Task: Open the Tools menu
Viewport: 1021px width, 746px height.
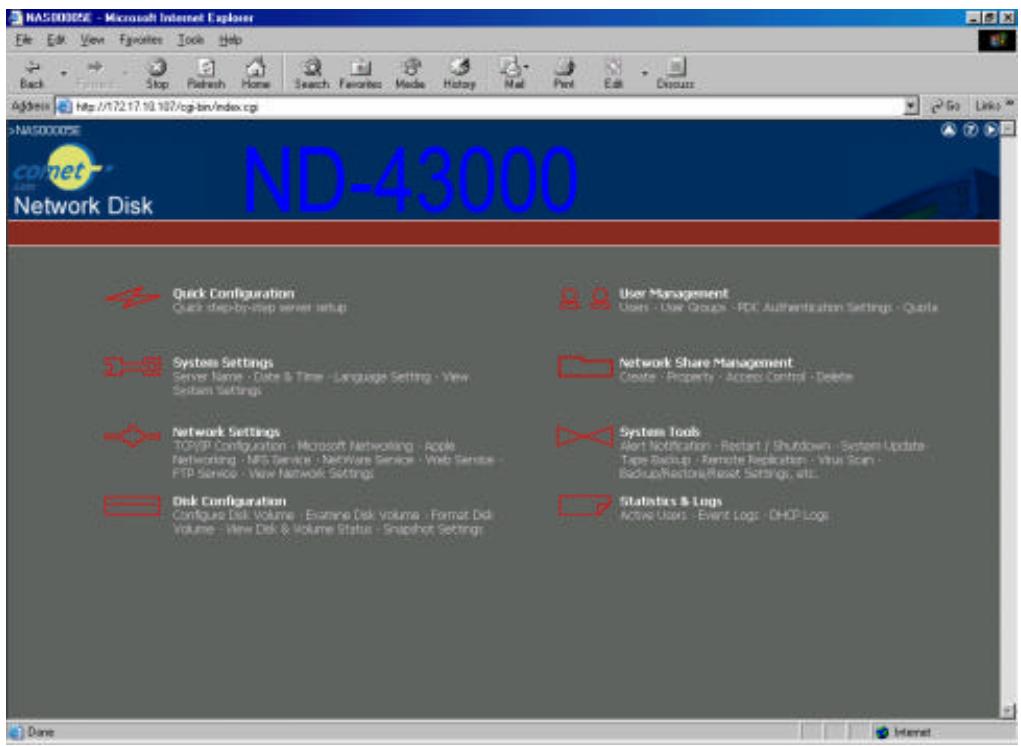Action: tap(191, 40)
